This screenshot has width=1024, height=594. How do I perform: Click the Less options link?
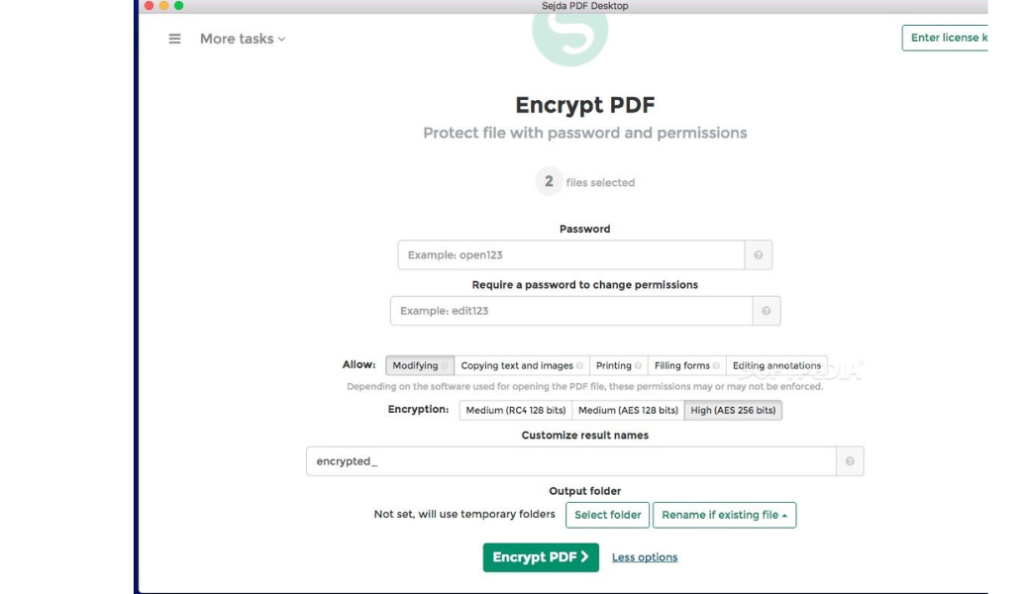pyautogui.click(x=644, y=557)
